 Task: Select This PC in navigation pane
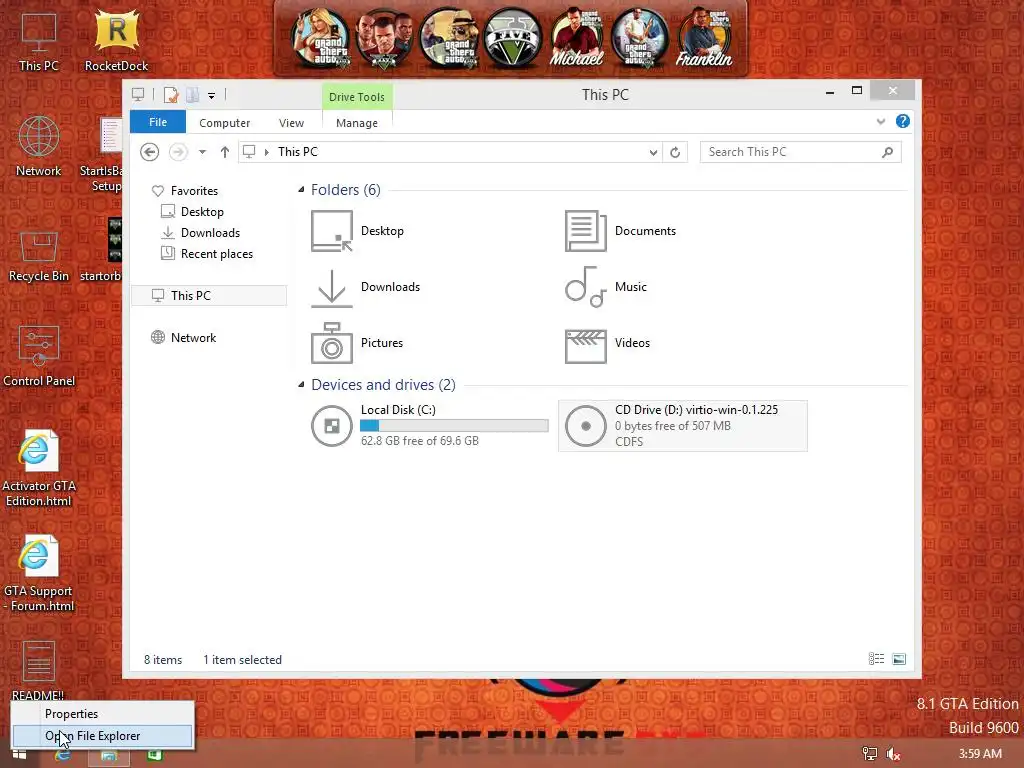[209, 296]
